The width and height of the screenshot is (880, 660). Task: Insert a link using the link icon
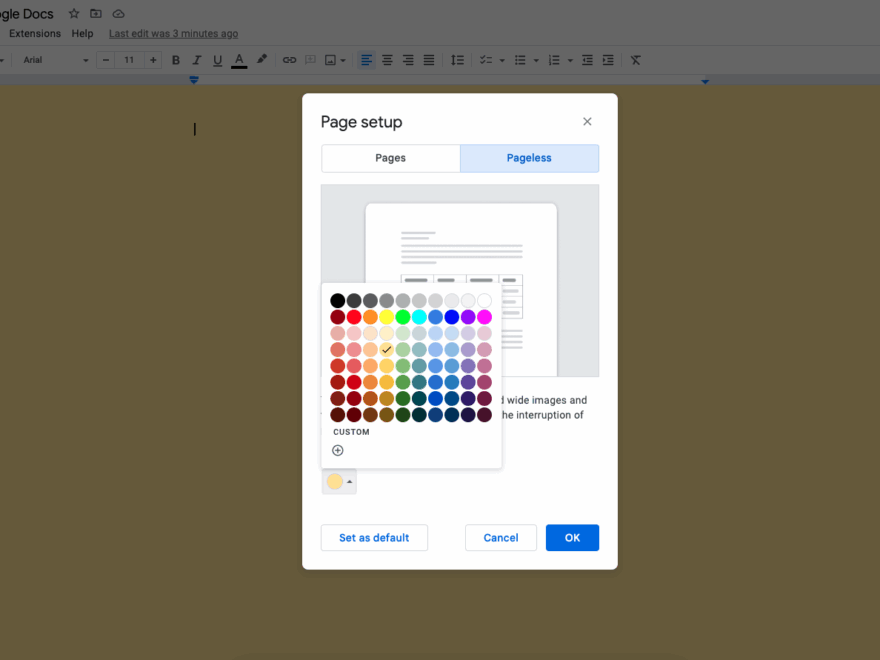point(289,60)
